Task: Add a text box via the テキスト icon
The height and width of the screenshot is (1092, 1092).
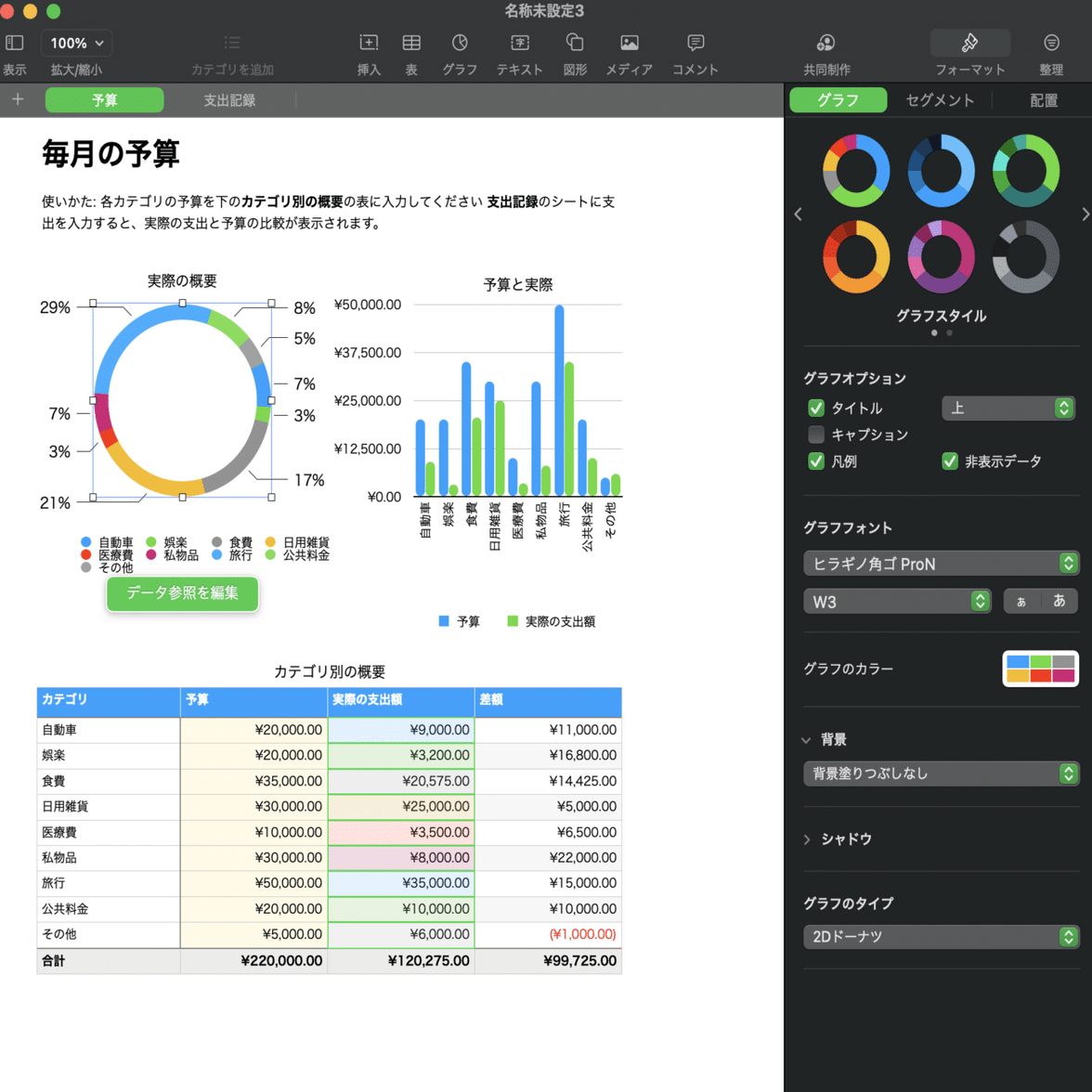Action: click(x=518, y=43)
